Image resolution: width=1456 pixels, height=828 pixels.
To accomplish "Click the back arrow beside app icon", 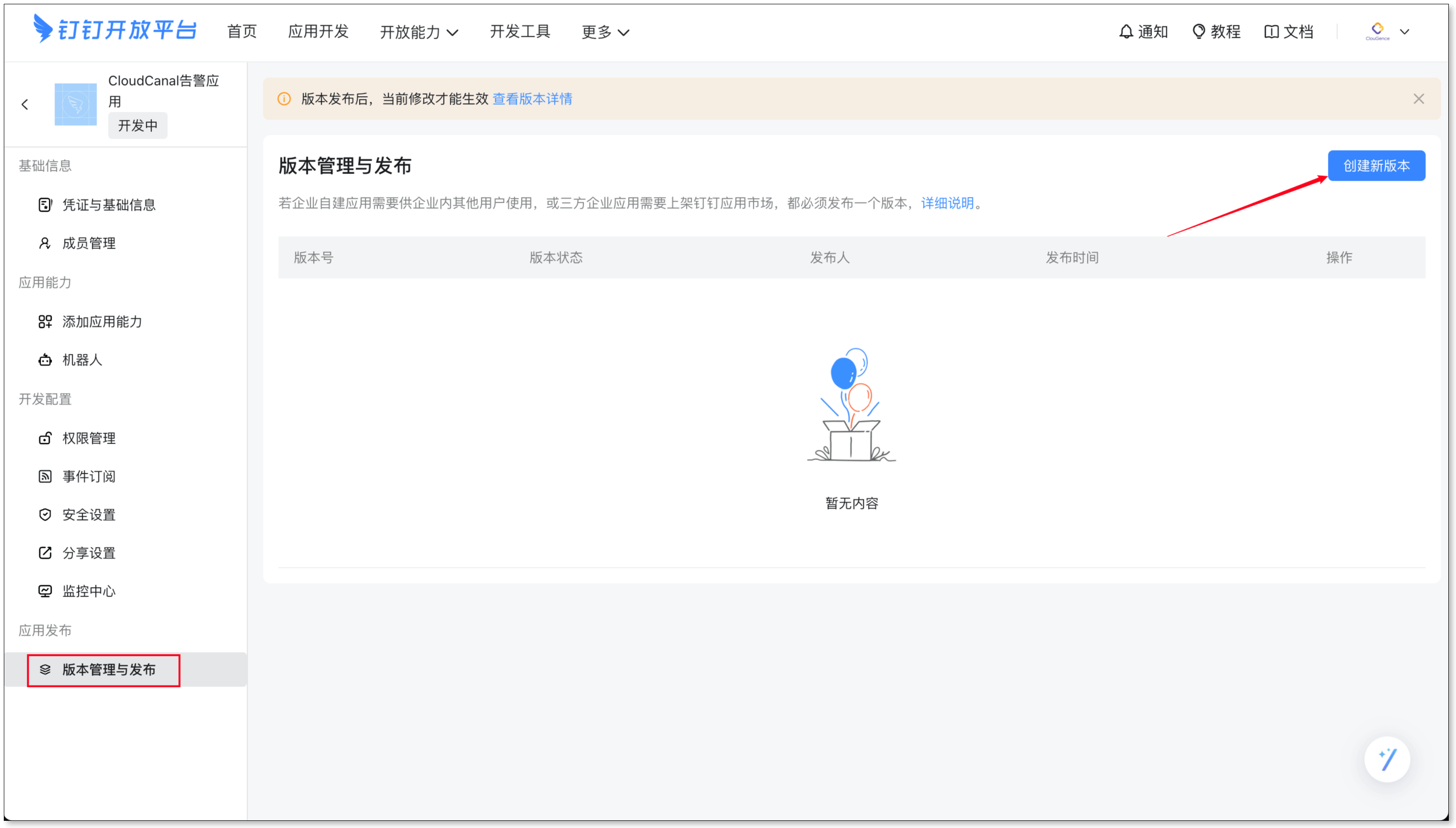I will pyautogui.click(x=25, y=105).
